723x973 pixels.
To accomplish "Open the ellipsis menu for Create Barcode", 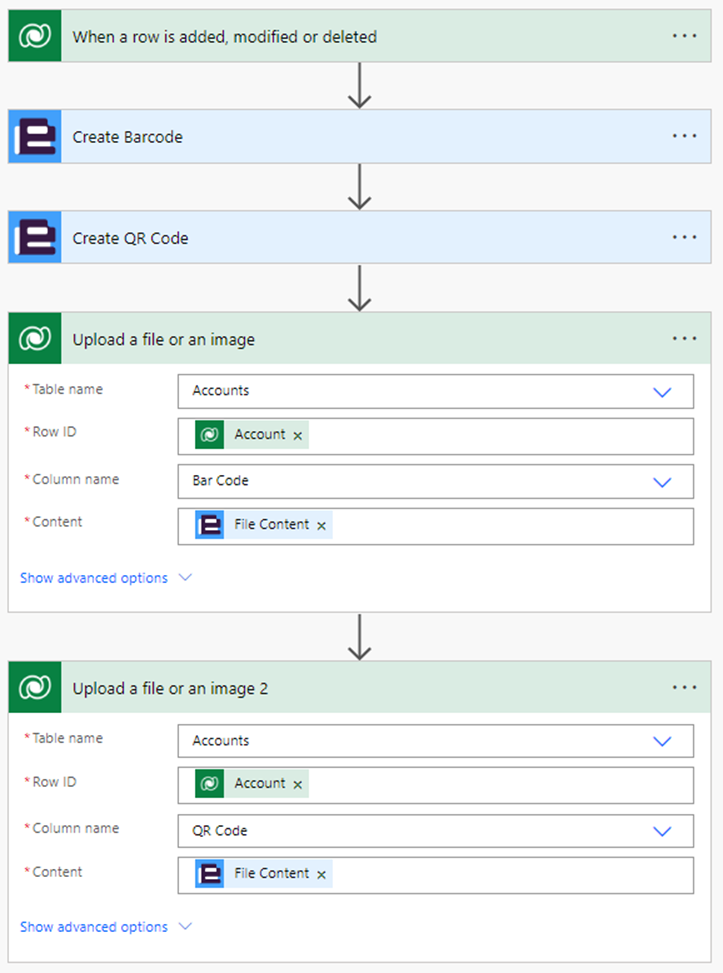I will [x=684, y=136].
